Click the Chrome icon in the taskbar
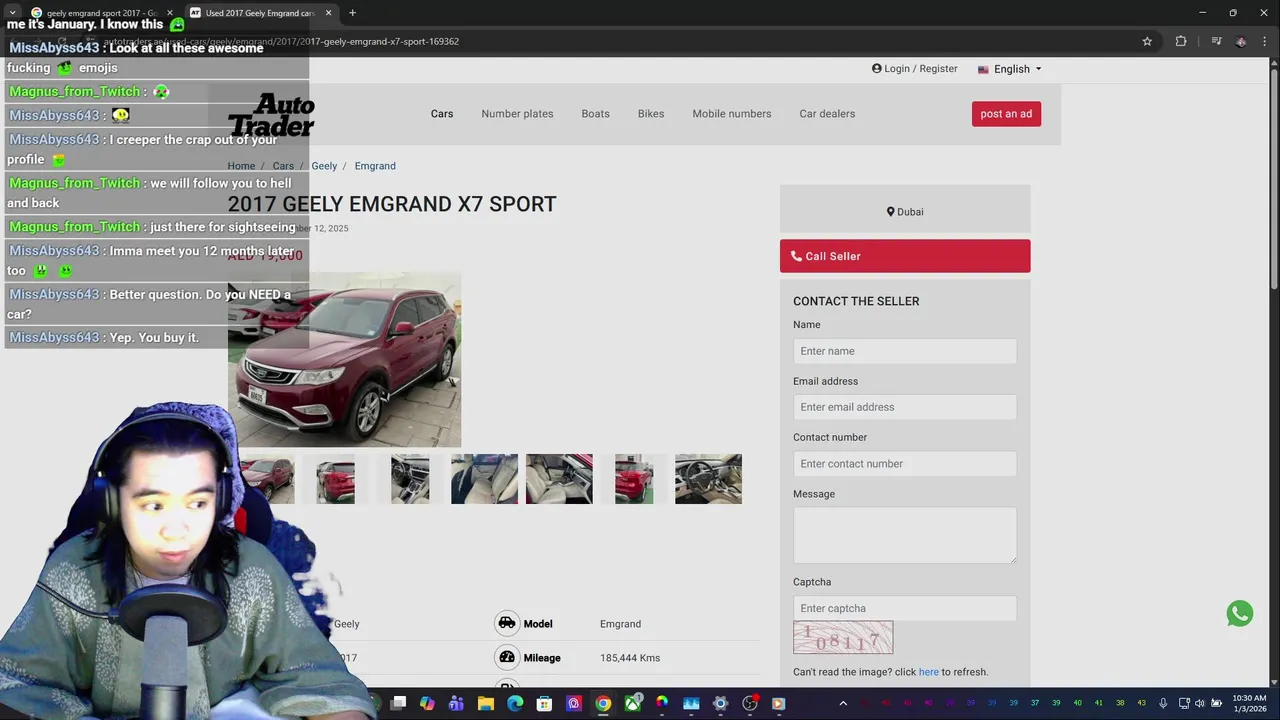The image size is (1280, 720). pyautogui.click(x=603, y=703)
